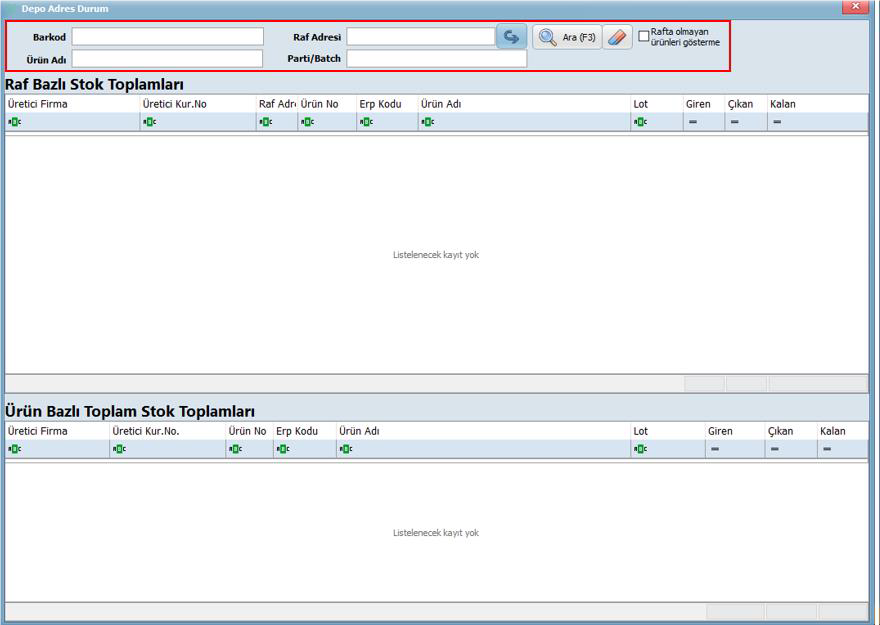Click Kalan equals filter icon in top grid
Screen dimensions: 880x625
click(776, 122)
